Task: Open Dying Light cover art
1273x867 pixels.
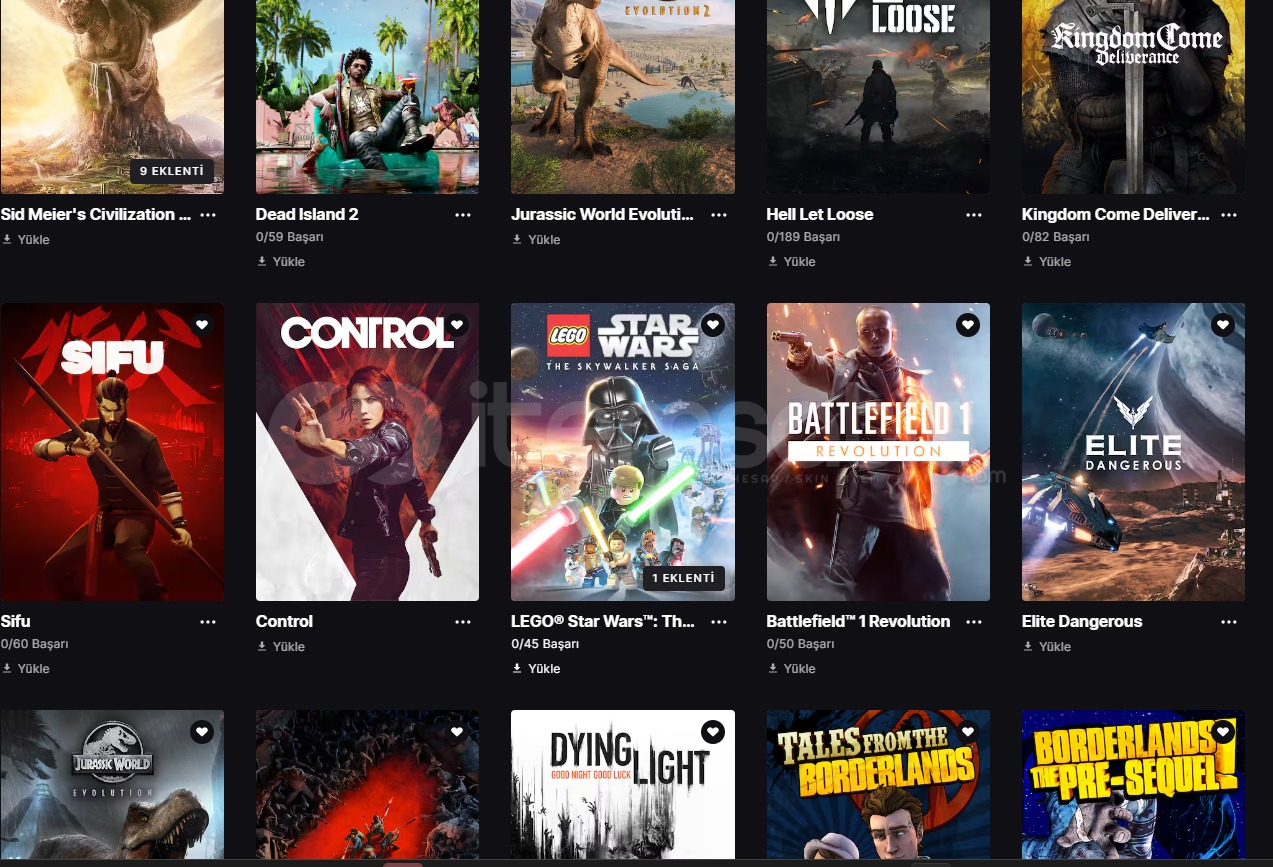Action: (623, 785)
